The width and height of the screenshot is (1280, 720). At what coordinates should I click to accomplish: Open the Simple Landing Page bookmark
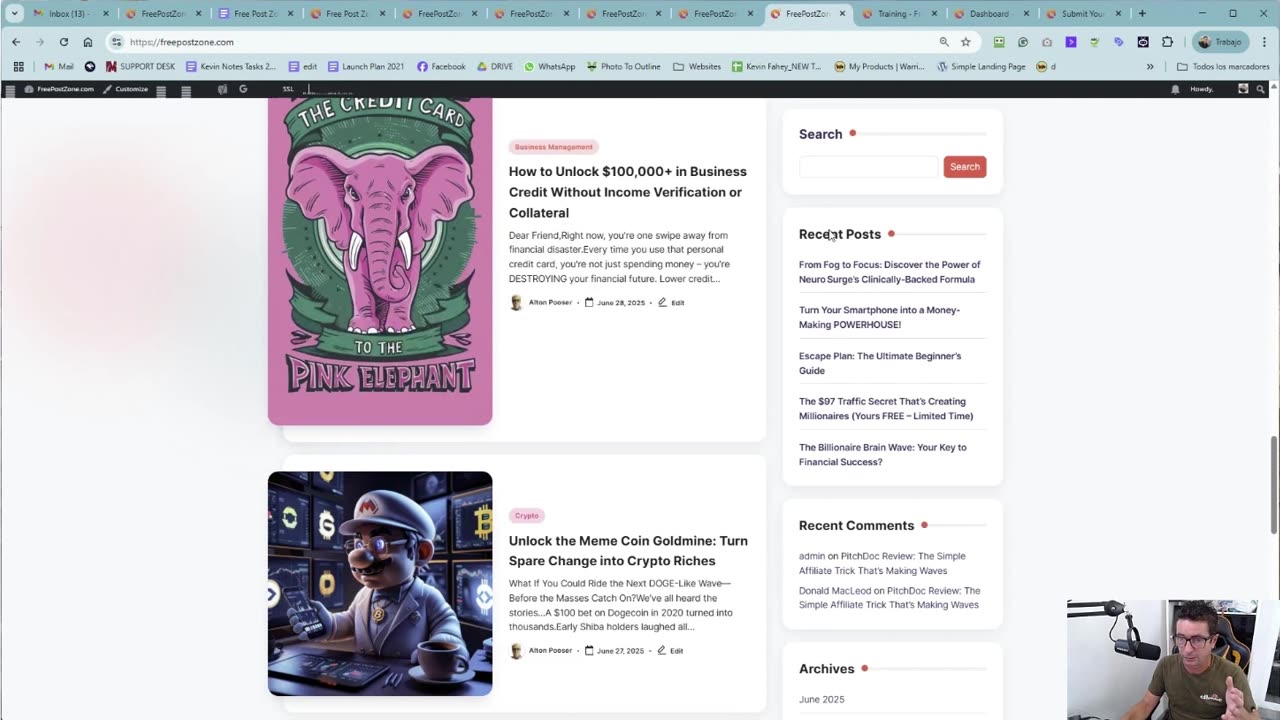coord(981,66)
